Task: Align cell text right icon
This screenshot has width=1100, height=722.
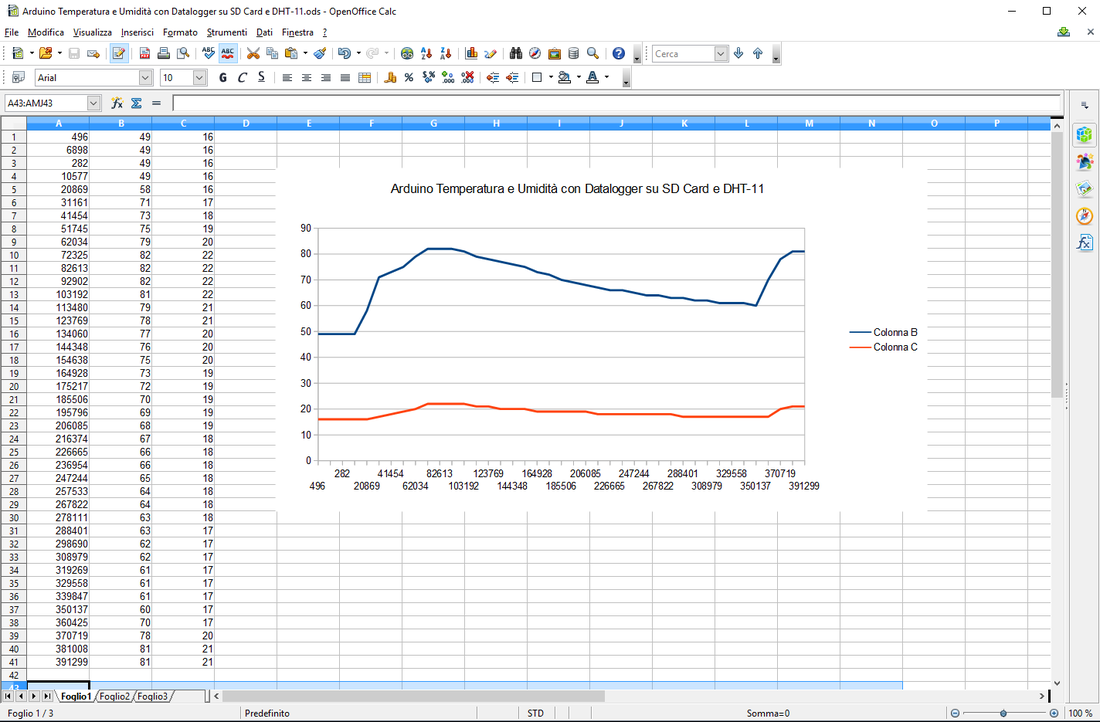Action: (x=326, y=78)
